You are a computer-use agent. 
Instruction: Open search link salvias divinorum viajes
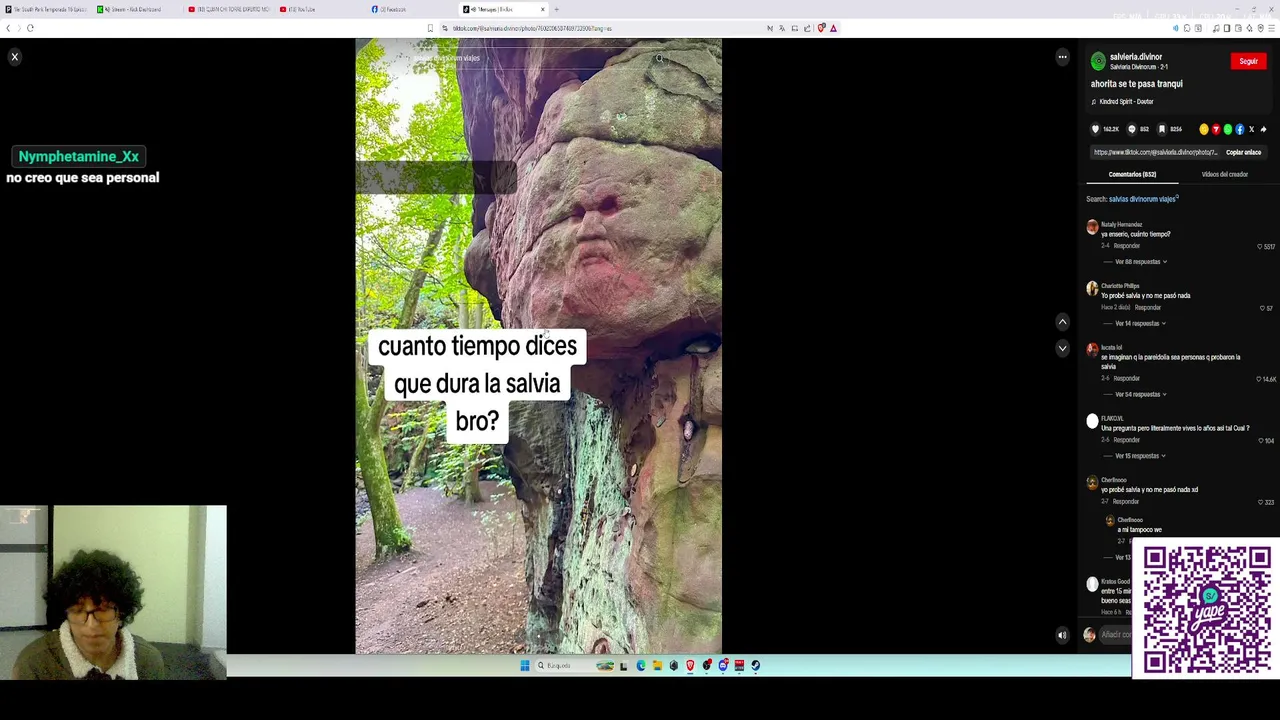coord(1142,199)
